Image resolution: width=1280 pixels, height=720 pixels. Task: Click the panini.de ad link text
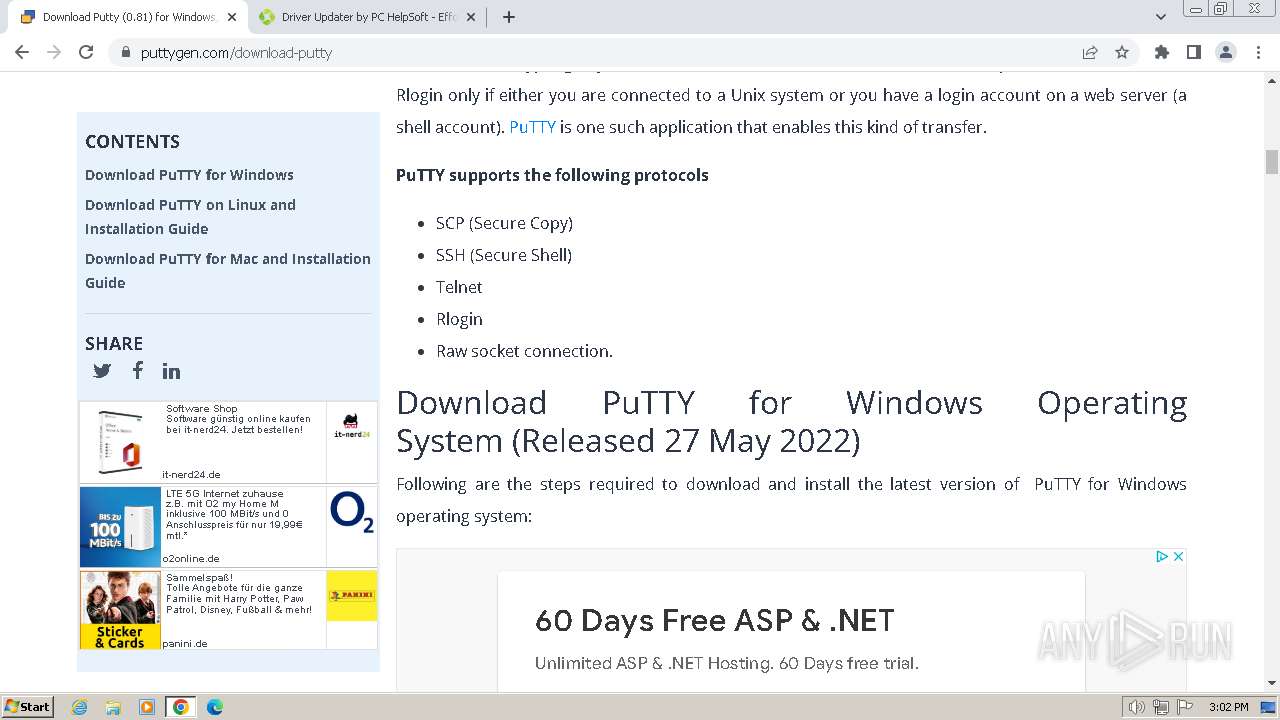click(x=185, y=643)
